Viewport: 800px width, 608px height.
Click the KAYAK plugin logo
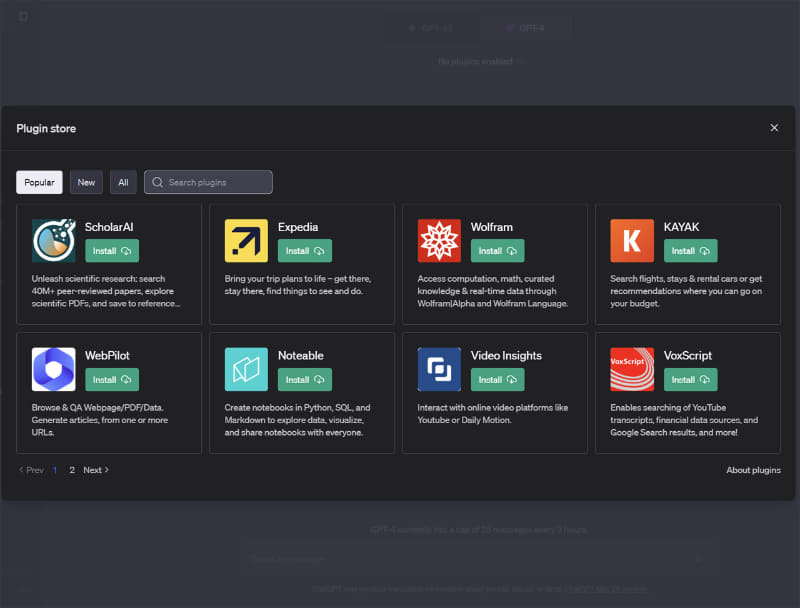[632, 241]
